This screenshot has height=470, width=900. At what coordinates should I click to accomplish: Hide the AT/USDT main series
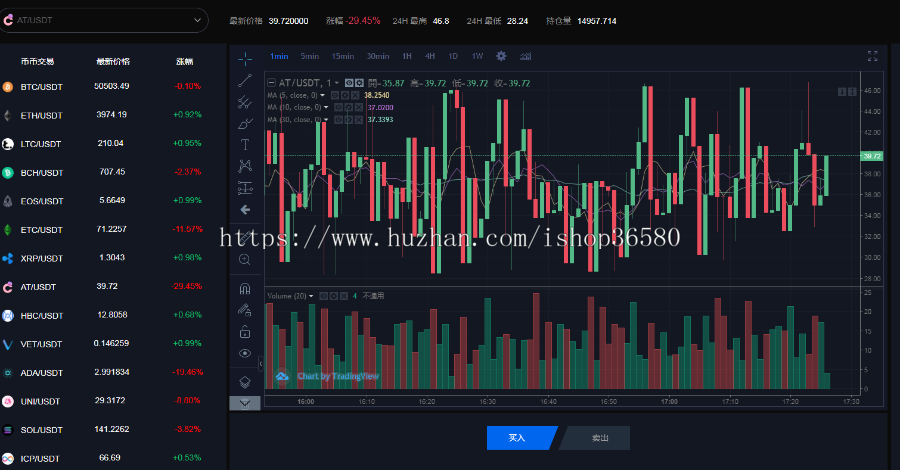click(x=349, y=83)
